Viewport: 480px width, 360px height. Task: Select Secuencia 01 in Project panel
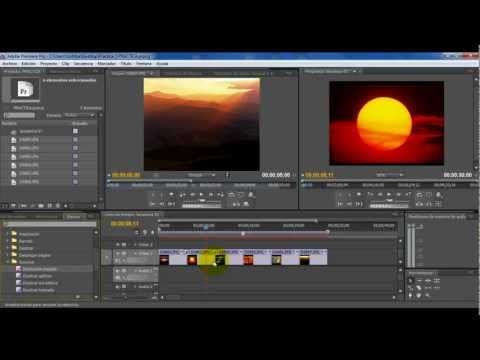click(30, 132)
